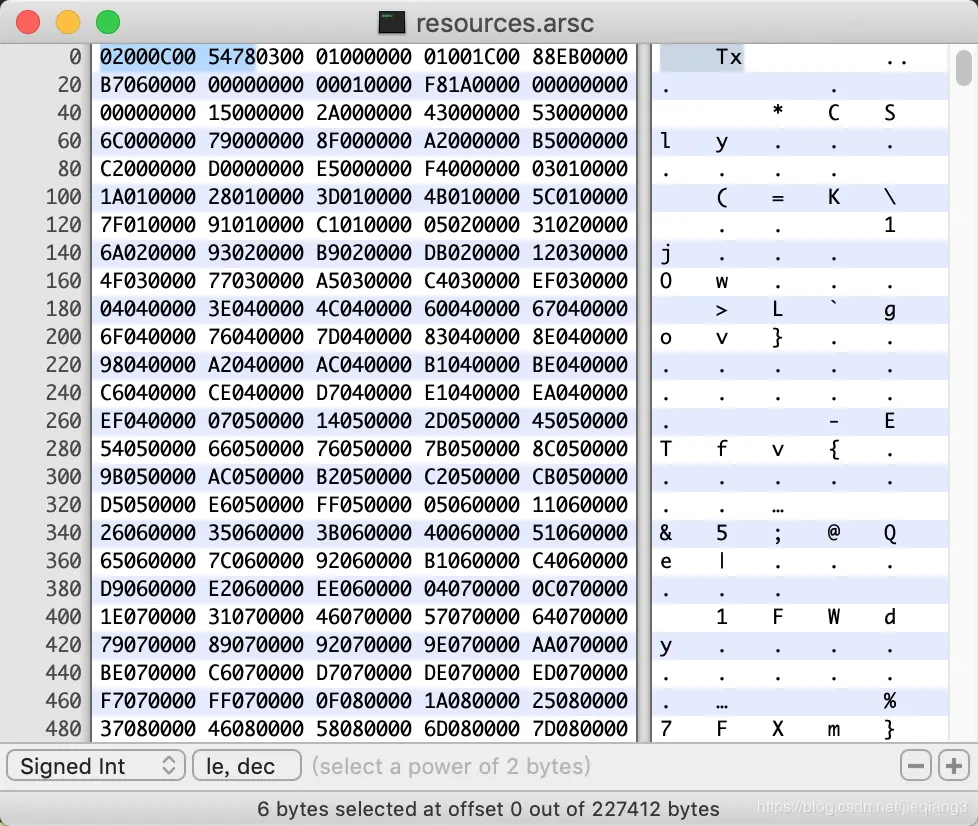Click hex group 15000000

point(256,113)
